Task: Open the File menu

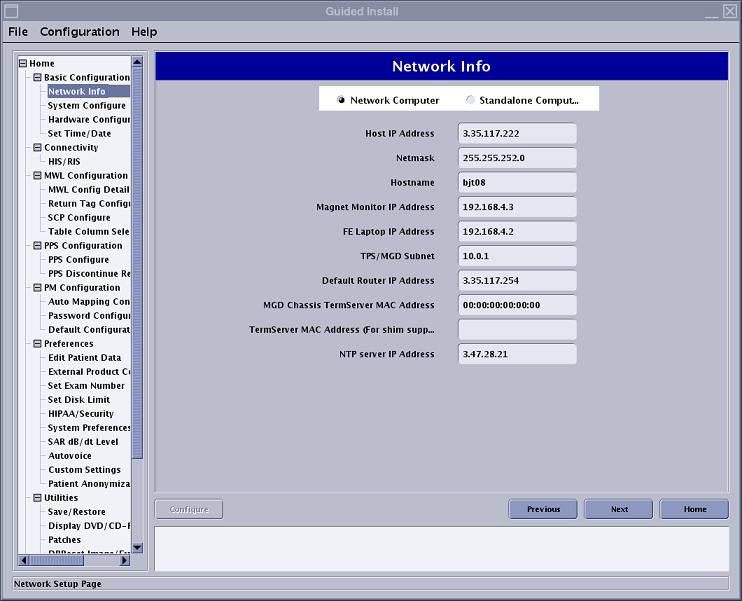Action: [x=18, y=32]
